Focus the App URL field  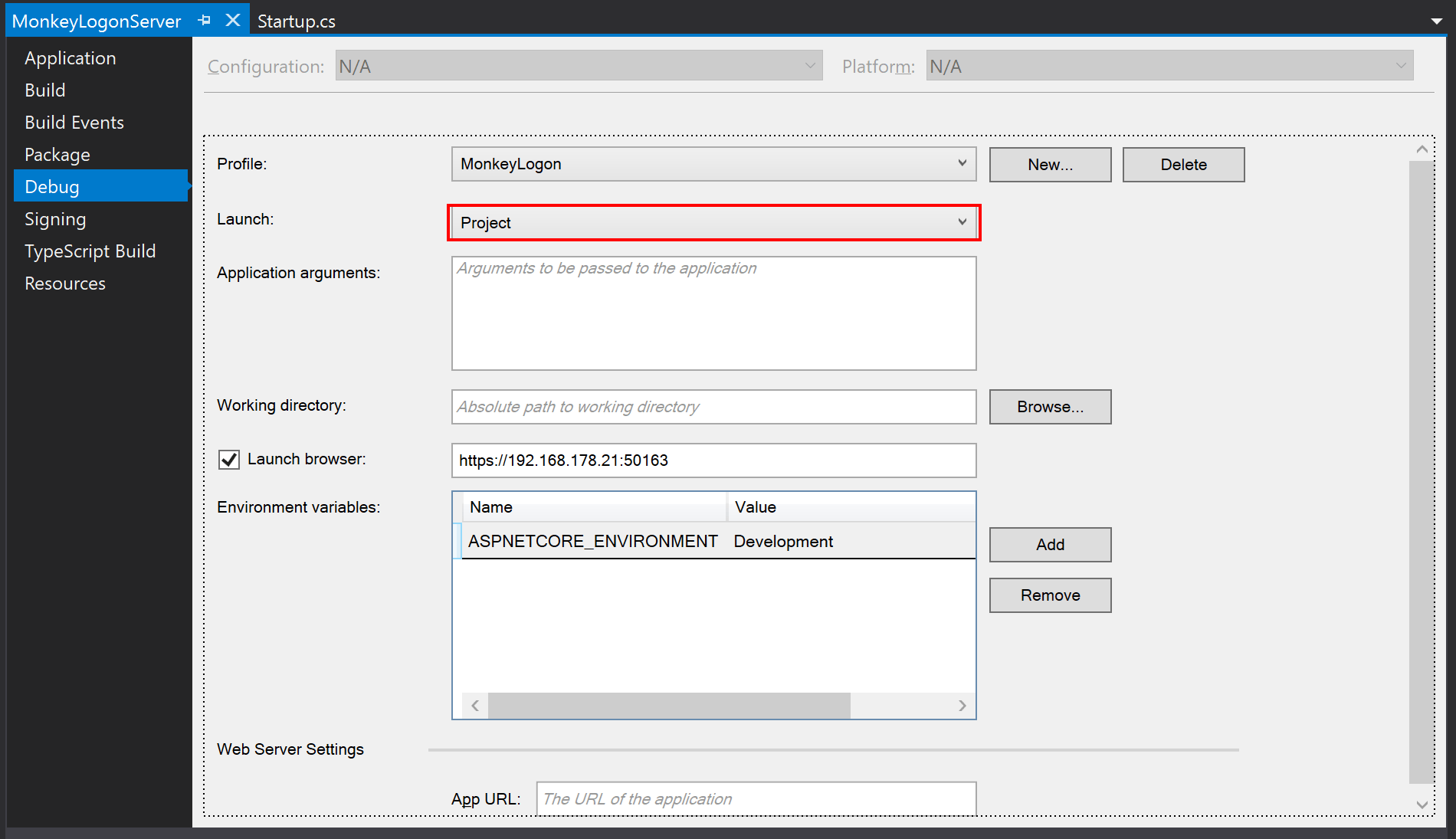[x=756, y=799]
